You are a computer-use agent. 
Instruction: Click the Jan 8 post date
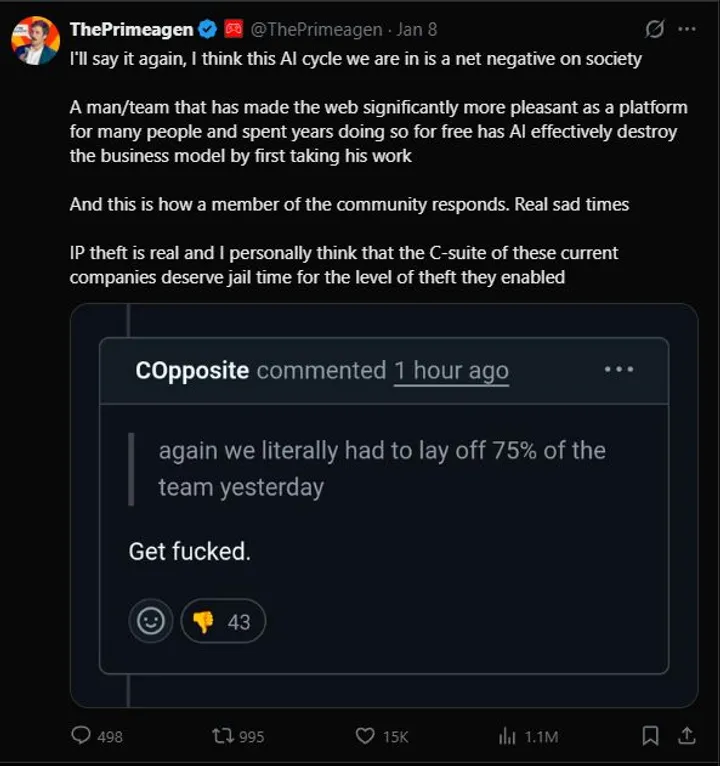414,30
